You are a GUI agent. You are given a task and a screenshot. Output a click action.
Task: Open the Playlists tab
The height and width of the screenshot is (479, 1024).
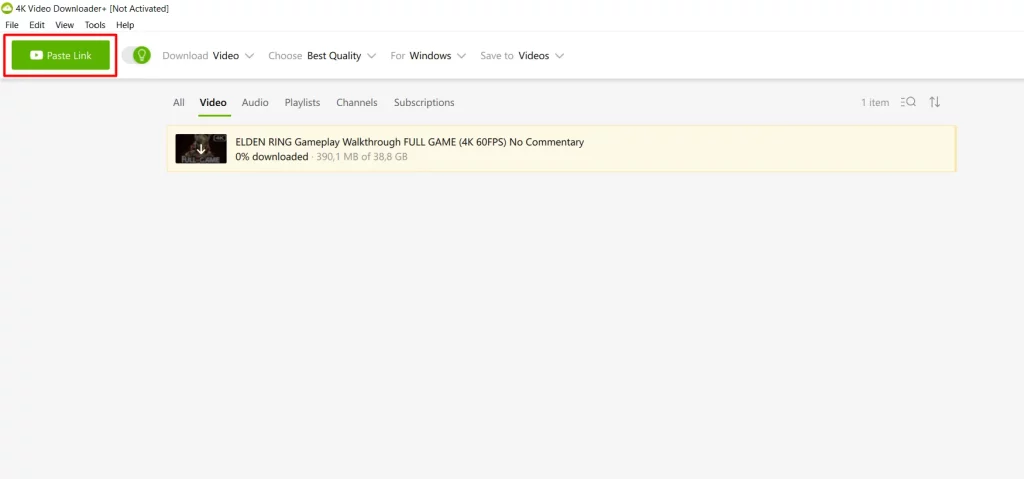[302, 103]
